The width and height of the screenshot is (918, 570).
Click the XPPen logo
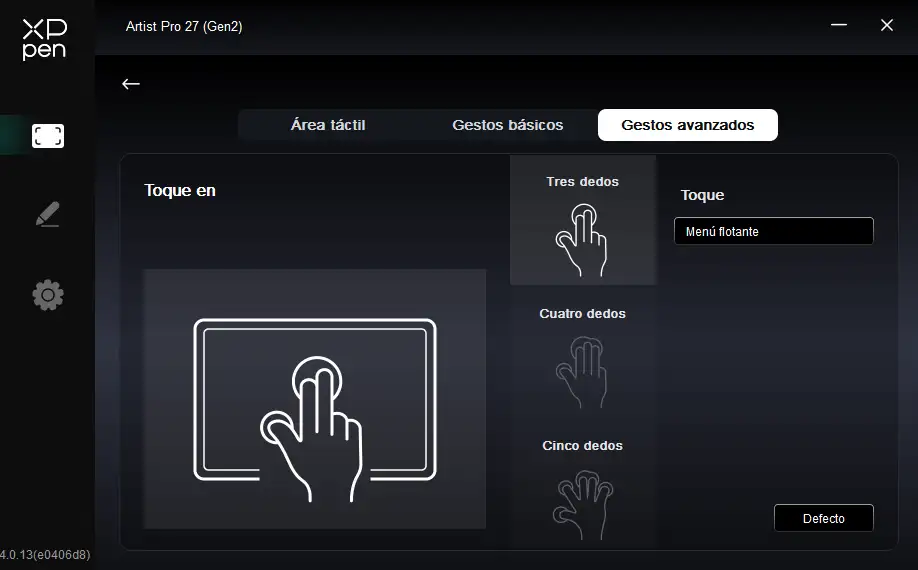click(x=44, y=38)
